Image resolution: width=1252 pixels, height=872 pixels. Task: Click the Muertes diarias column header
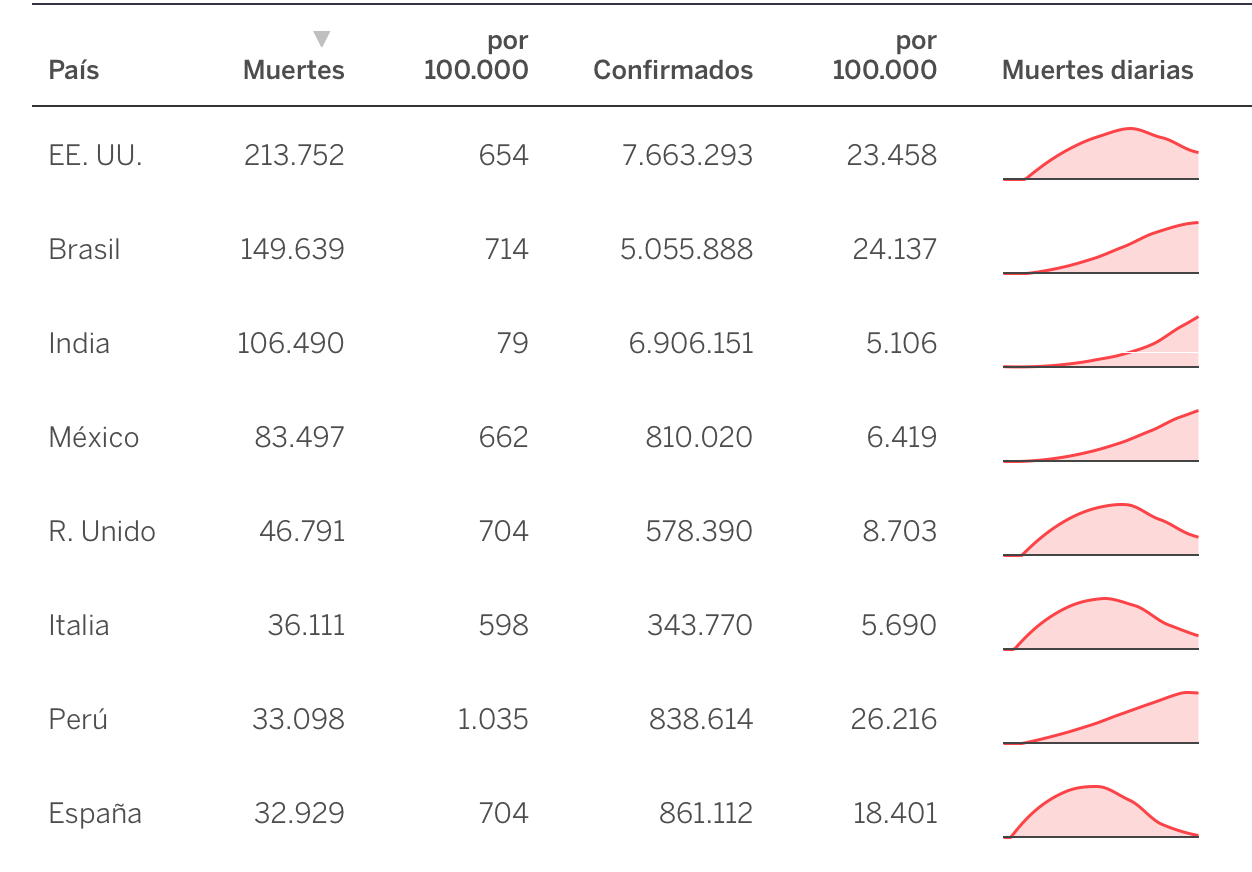coord(1098,70)
